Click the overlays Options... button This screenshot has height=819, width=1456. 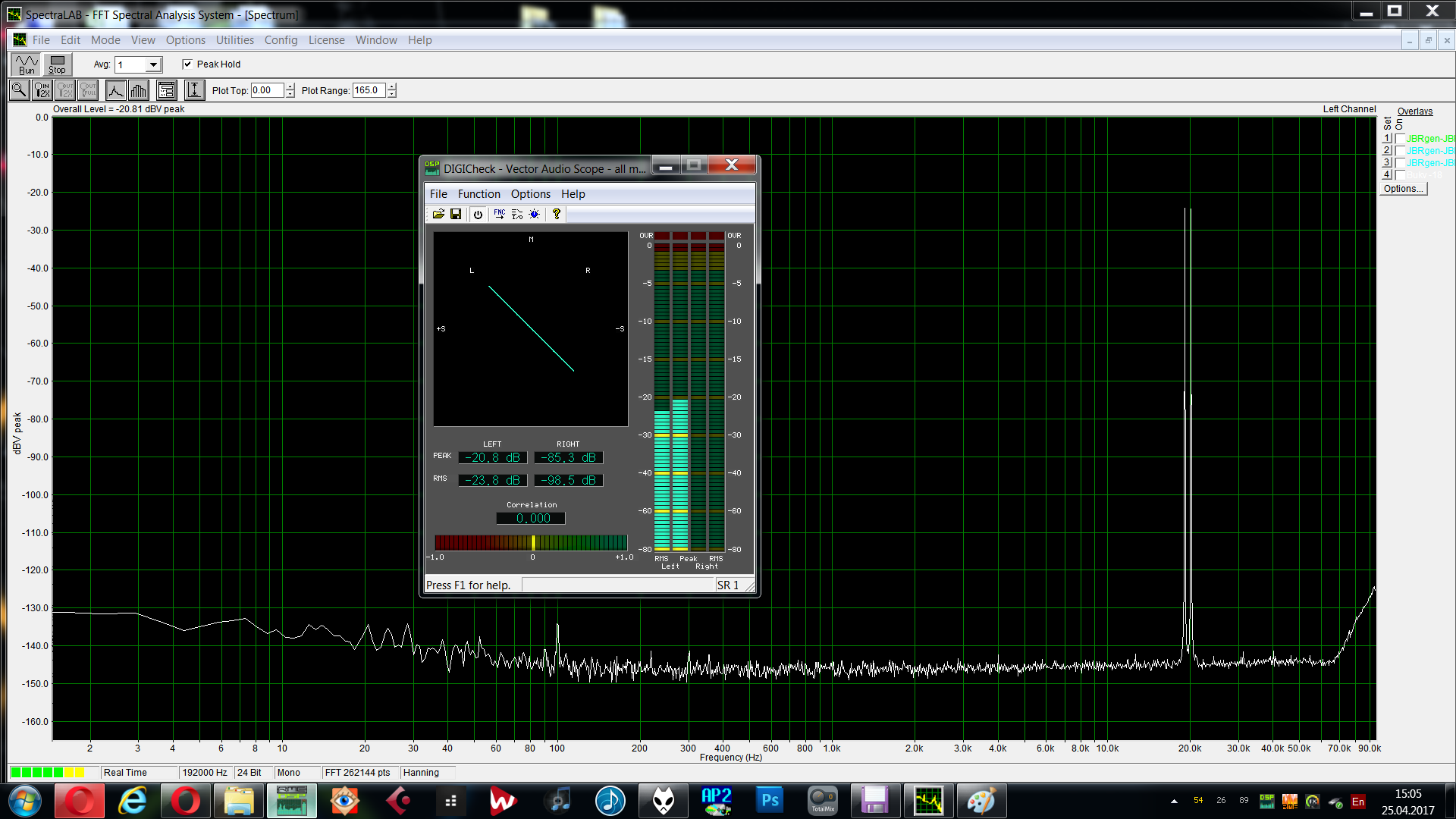pos(1403,189)
